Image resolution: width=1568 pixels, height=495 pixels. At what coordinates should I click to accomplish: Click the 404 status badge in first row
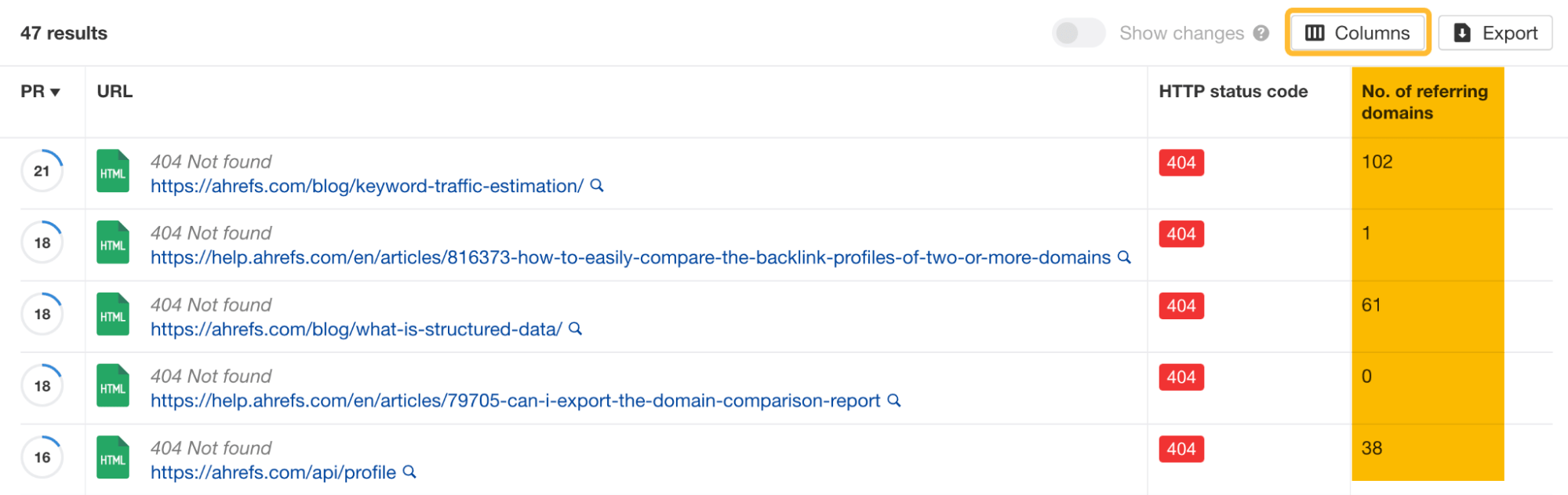[x=1181, y=162]
